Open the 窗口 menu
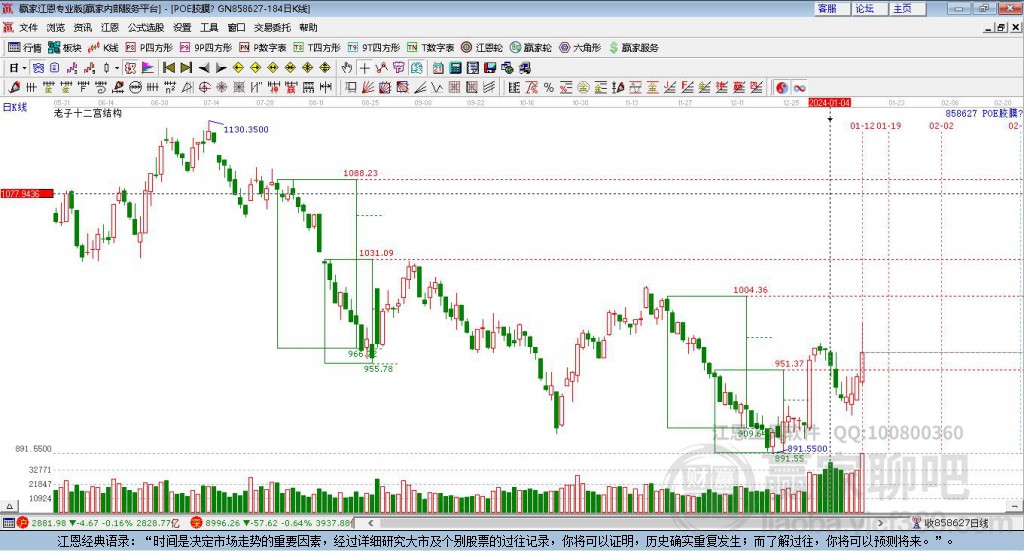 click(236, 27)
